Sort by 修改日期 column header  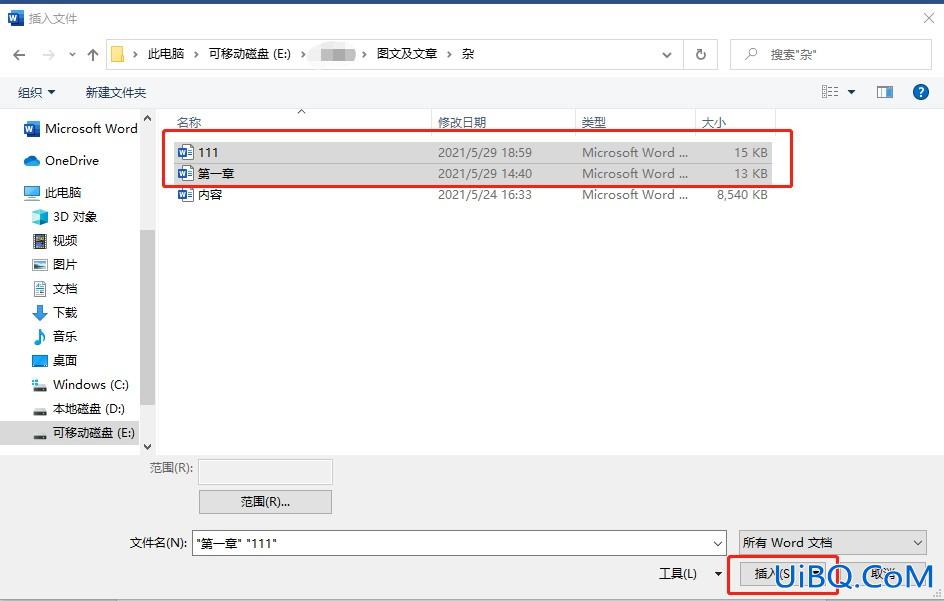462,123
